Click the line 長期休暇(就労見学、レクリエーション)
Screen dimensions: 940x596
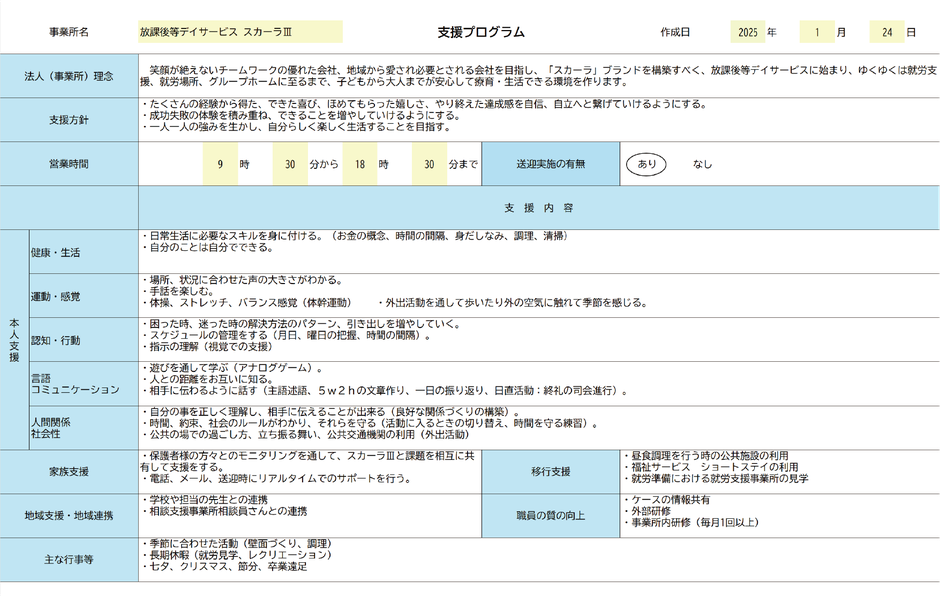pos(237,555)
